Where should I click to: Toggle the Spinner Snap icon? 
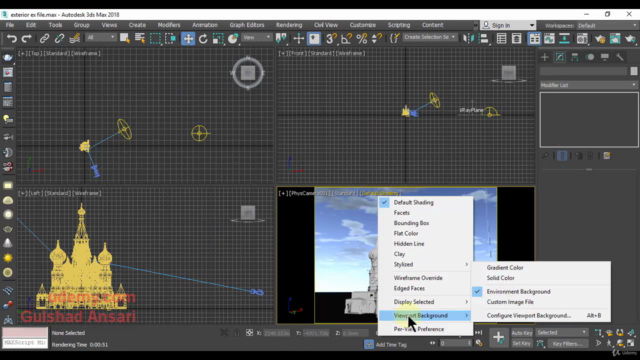tap(377, 38)
